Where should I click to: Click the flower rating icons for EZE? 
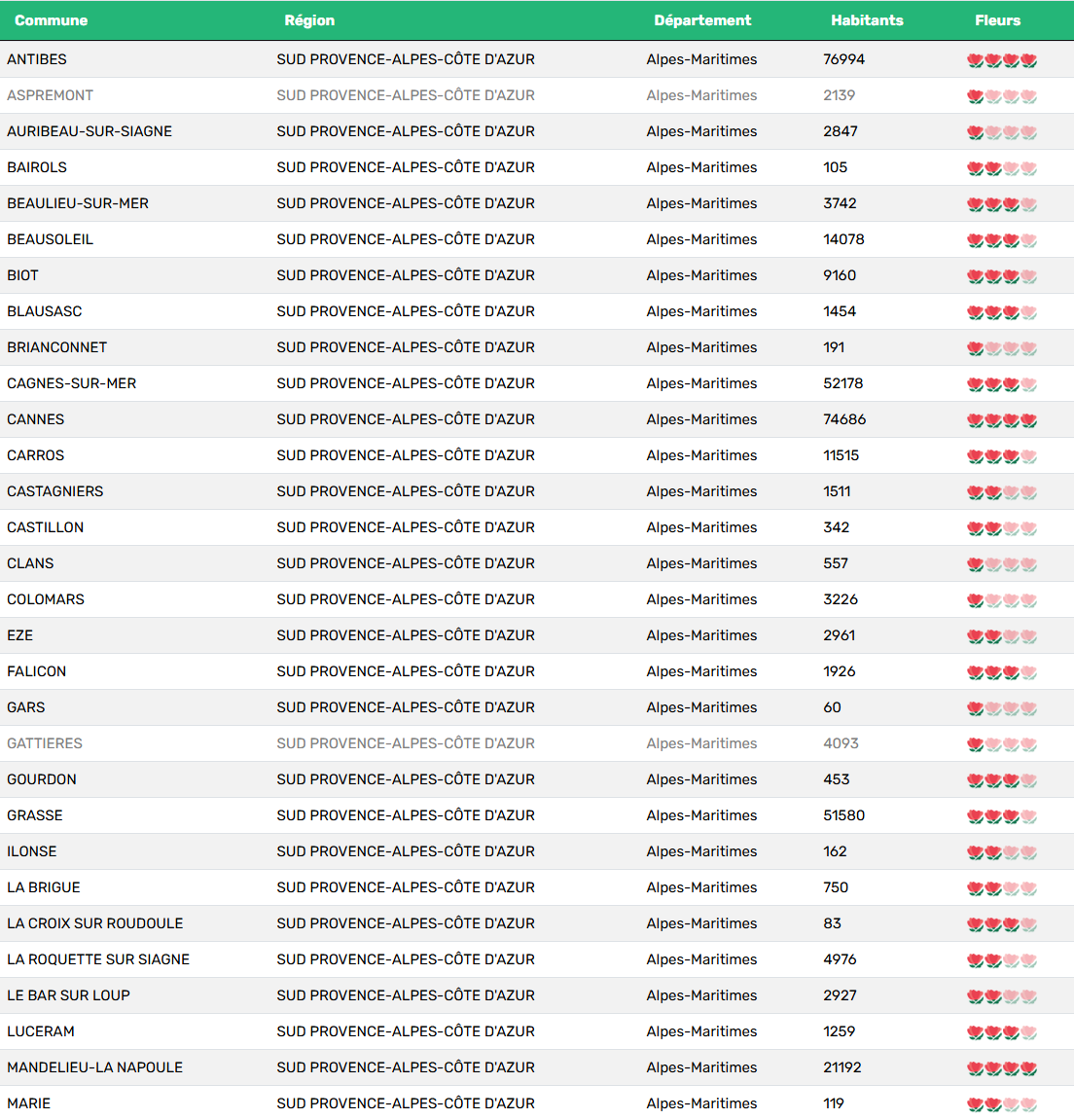click(1001, 636)
